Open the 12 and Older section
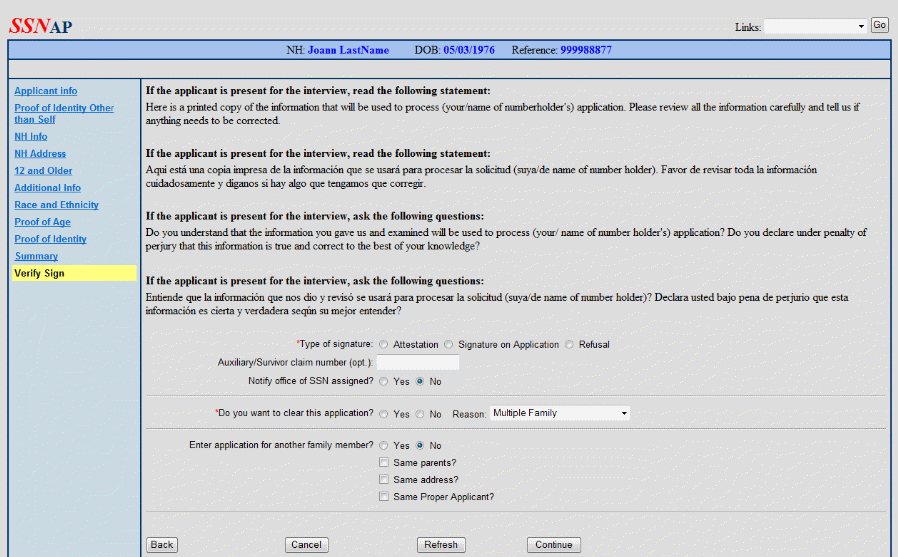Viewport: 898px width, 557px height. click(x=44, y=171)
